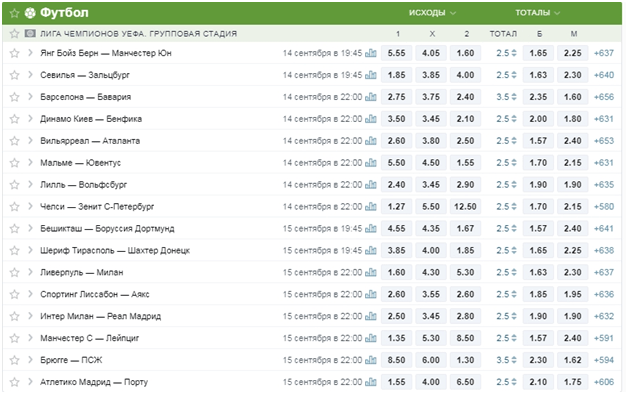Expand the Брюгге — ПСЖ row chevron

pyautogui.click(x=30, y=360)
